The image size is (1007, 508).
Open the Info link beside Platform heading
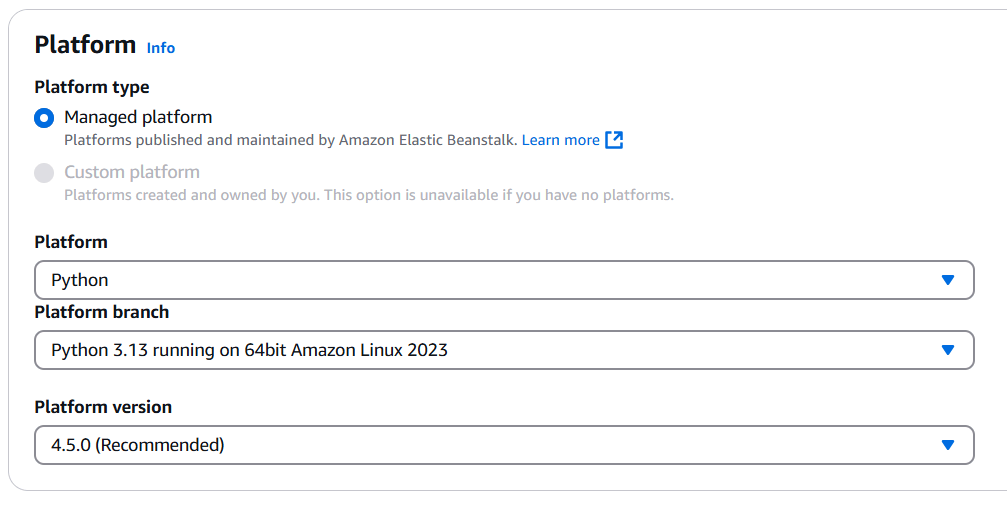160,48
